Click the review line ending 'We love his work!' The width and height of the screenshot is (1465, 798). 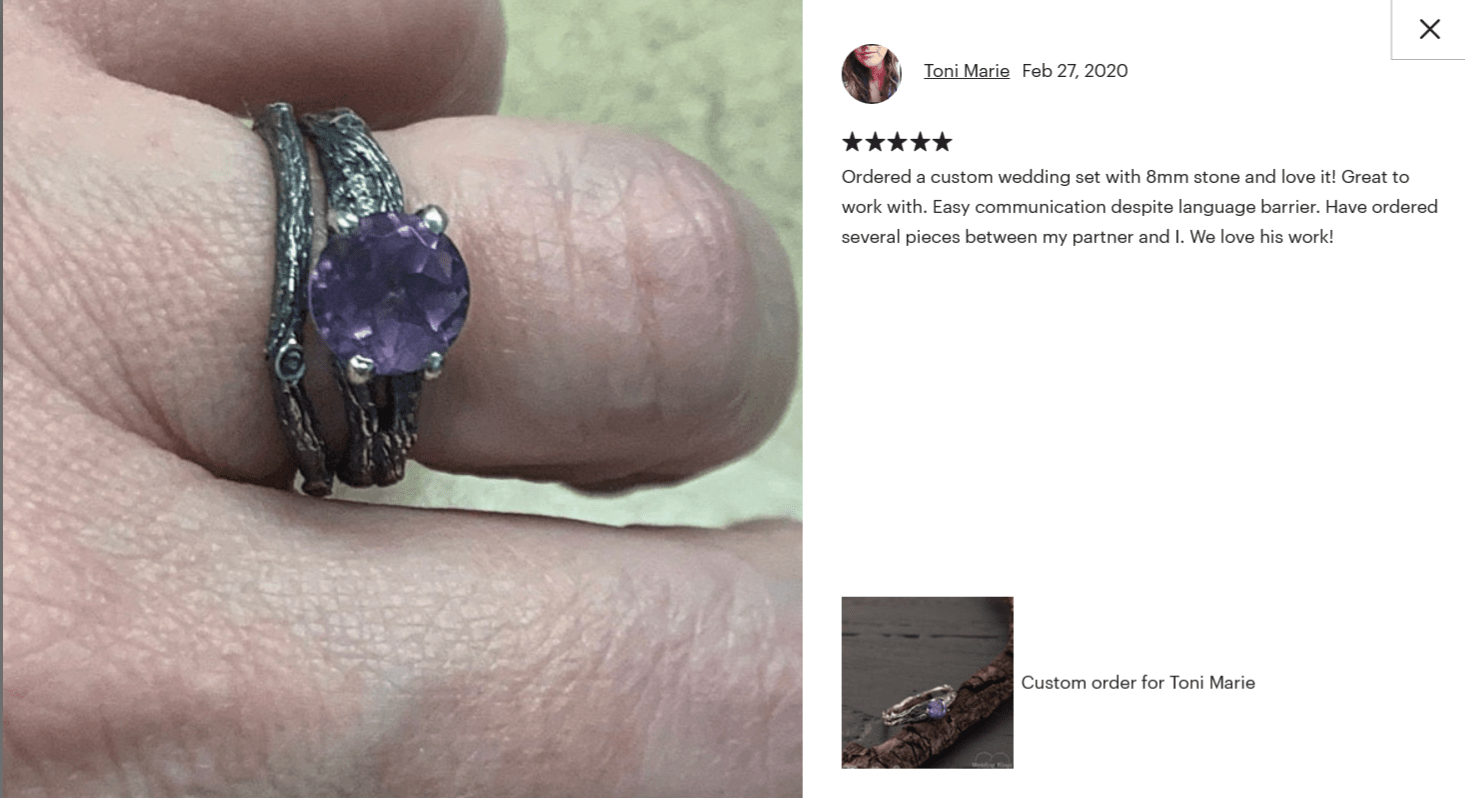(1087, 238)
